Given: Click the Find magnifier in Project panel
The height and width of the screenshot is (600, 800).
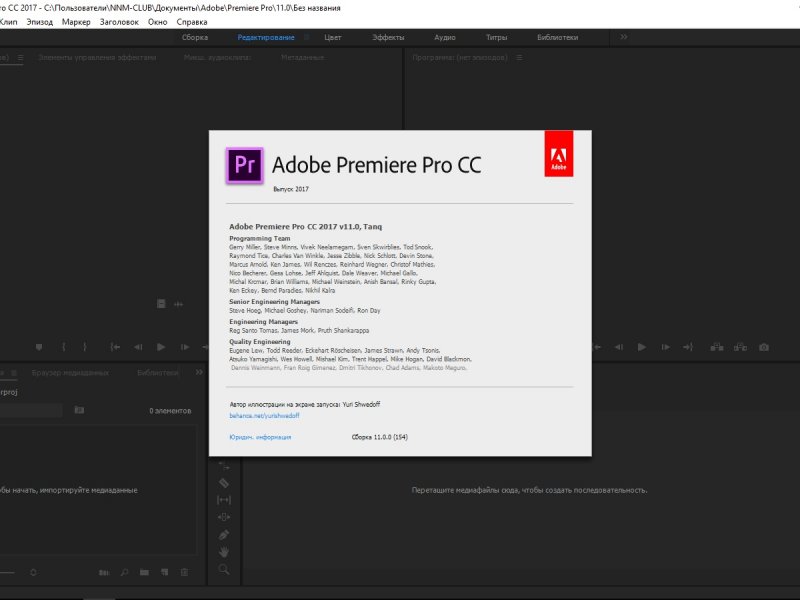Looking at the screenshot, I should pyautogui.click(x=124, y=572).
